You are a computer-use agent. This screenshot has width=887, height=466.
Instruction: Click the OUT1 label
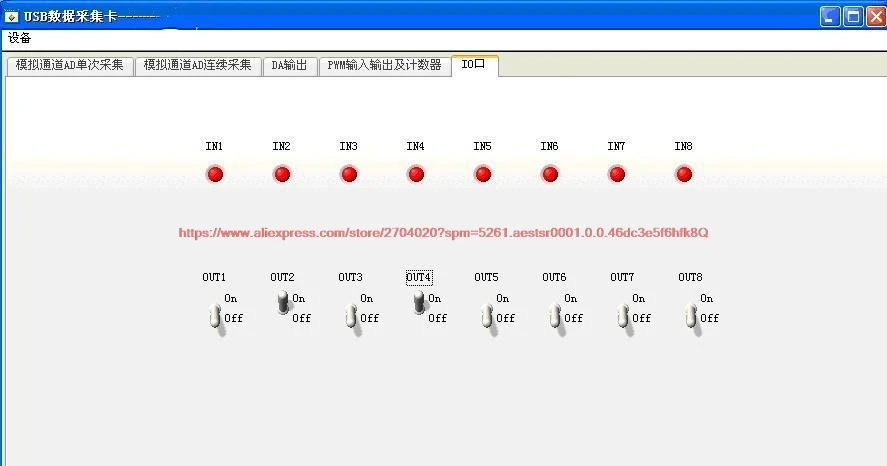pos(214,277)
